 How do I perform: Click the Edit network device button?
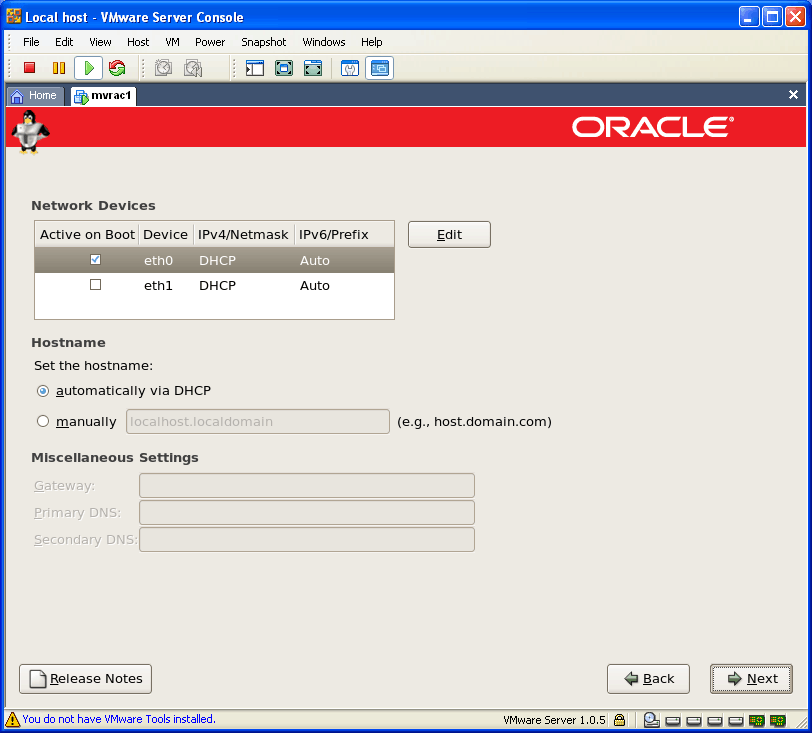coord(449,235)
